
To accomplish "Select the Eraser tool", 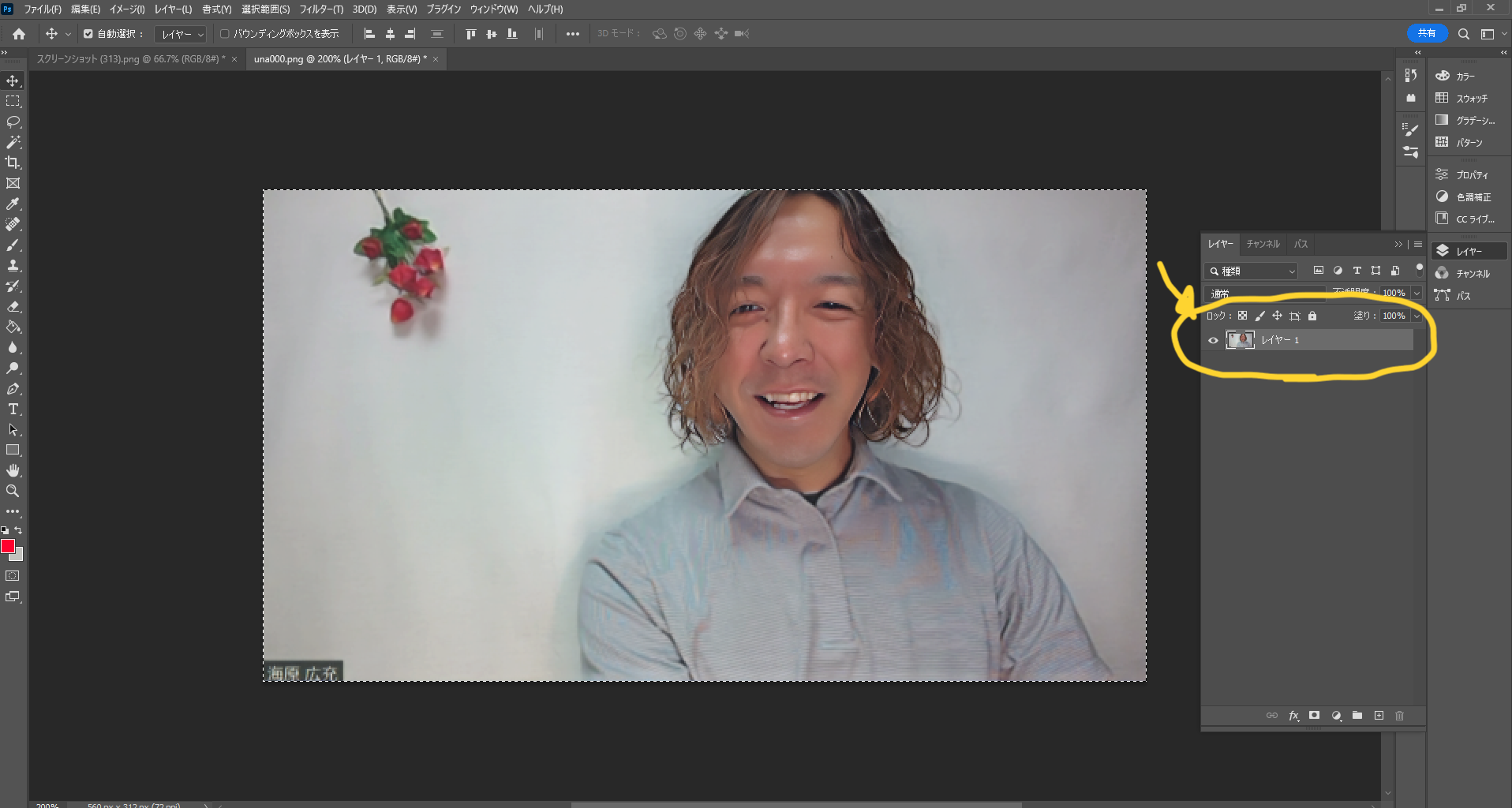I will (x=13, y=306).
